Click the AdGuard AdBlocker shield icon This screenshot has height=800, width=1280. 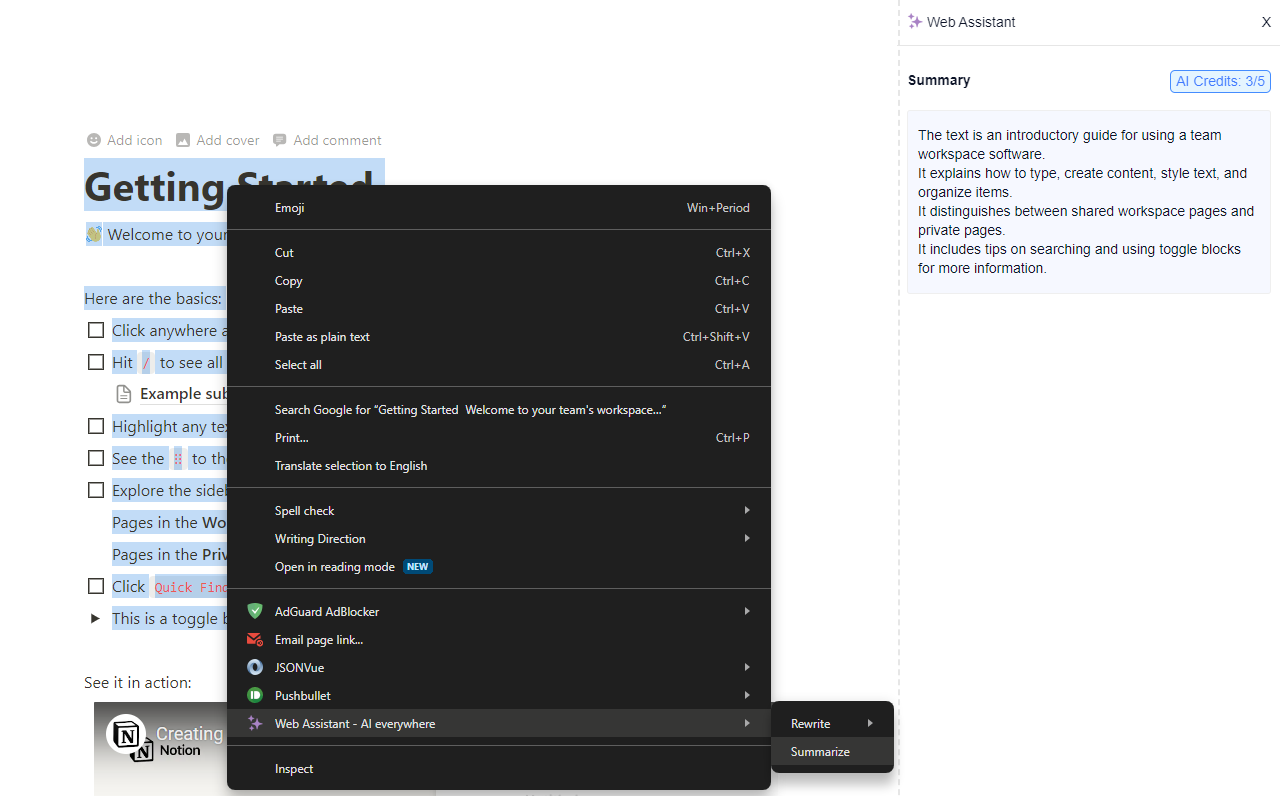[255, 611]
